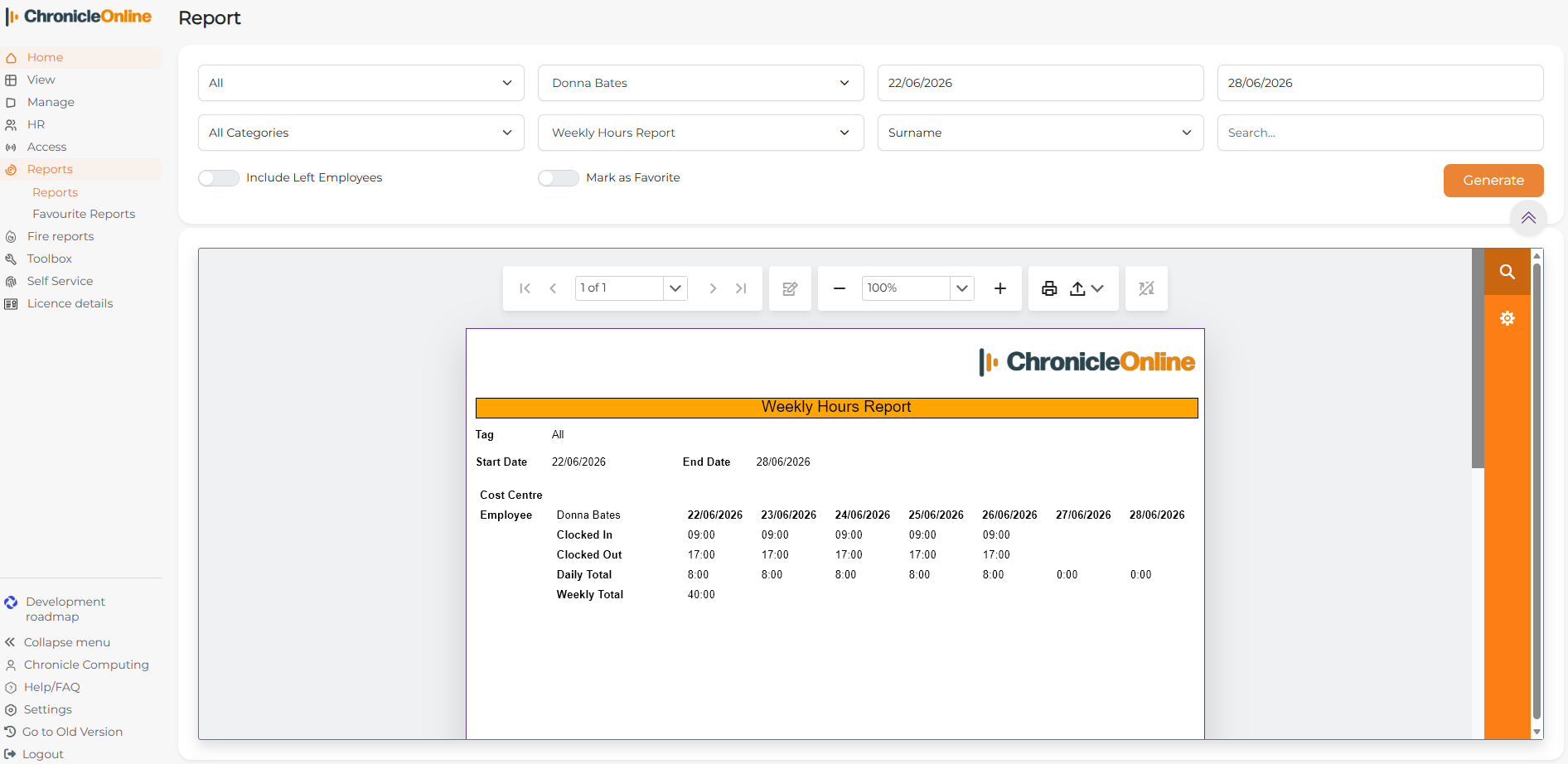Open the Weekly Hours Report type dropdown
This screenshot has width=1568, height=764.
pos(701,133)
